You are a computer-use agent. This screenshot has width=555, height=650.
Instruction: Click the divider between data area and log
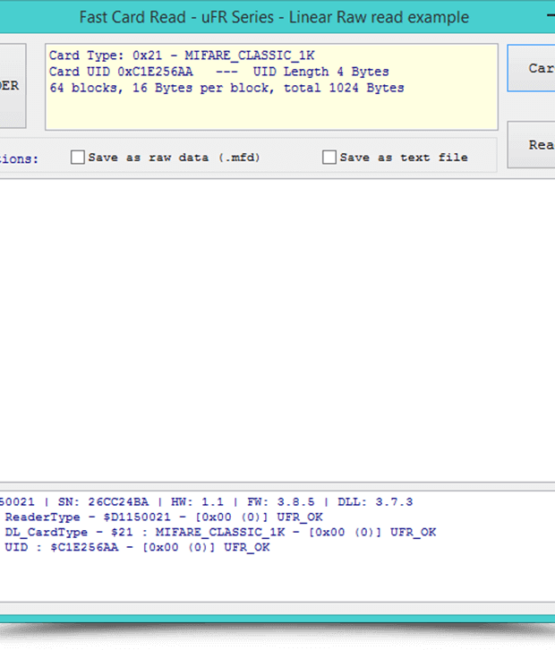pyautogui.click(x=277, y=486)
